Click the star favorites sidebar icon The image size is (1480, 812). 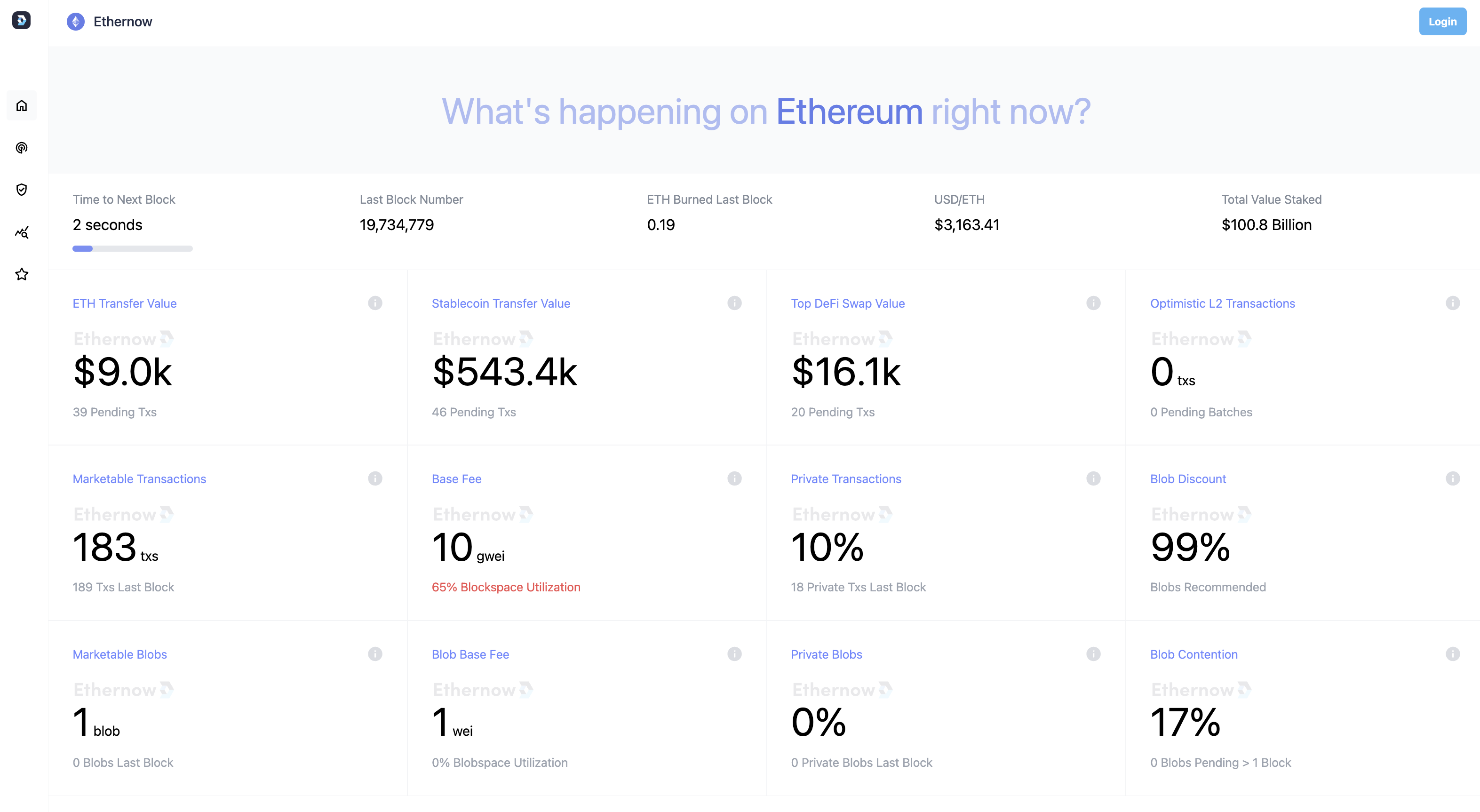(22, 274)
